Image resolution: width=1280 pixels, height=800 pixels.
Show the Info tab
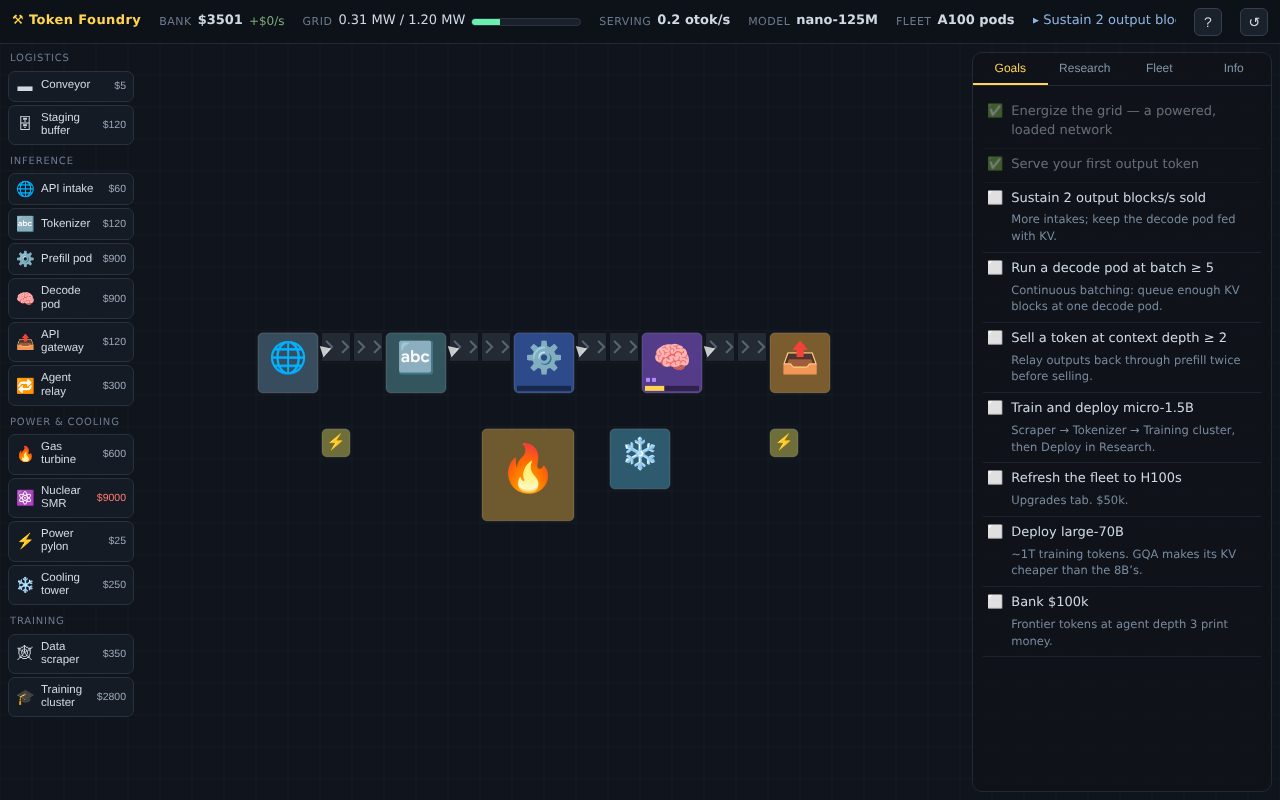pyautogui.click(x=1234, y=68)
